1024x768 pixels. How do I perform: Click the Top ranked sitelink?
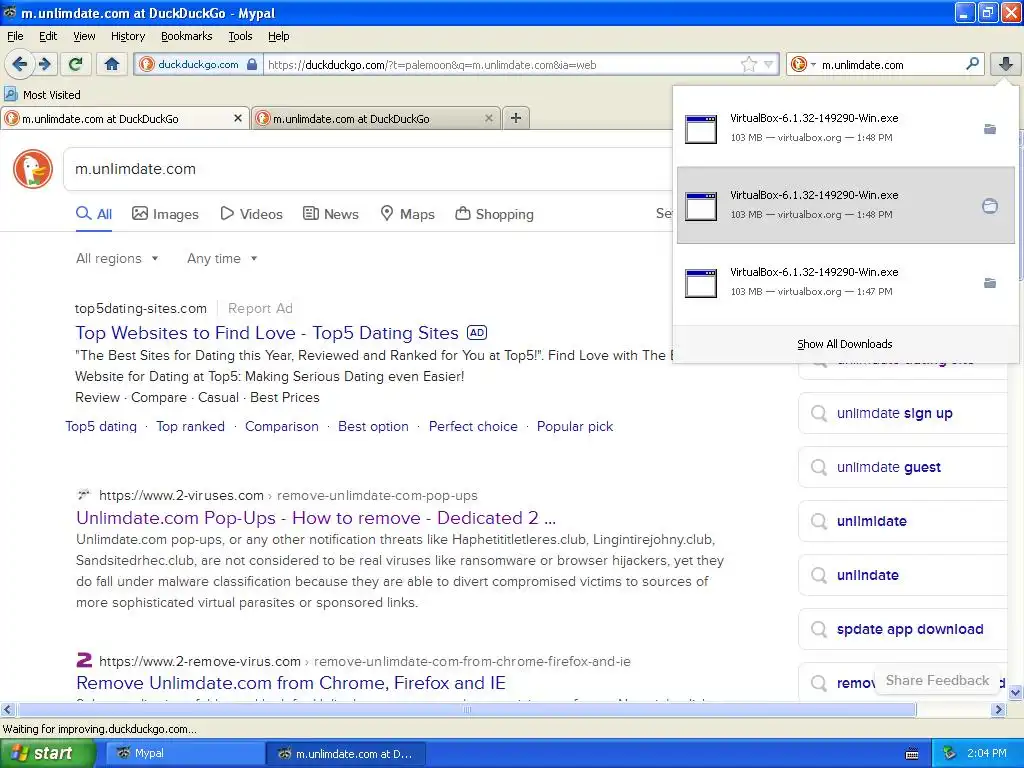[x=190, y=426]
